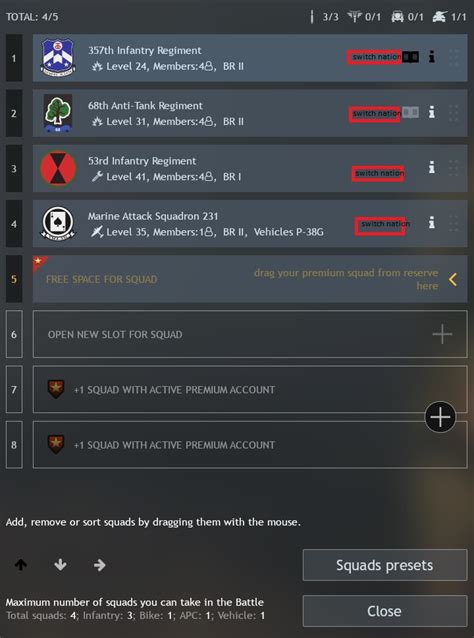Open info for 357th Infantry Regiment

432,57
